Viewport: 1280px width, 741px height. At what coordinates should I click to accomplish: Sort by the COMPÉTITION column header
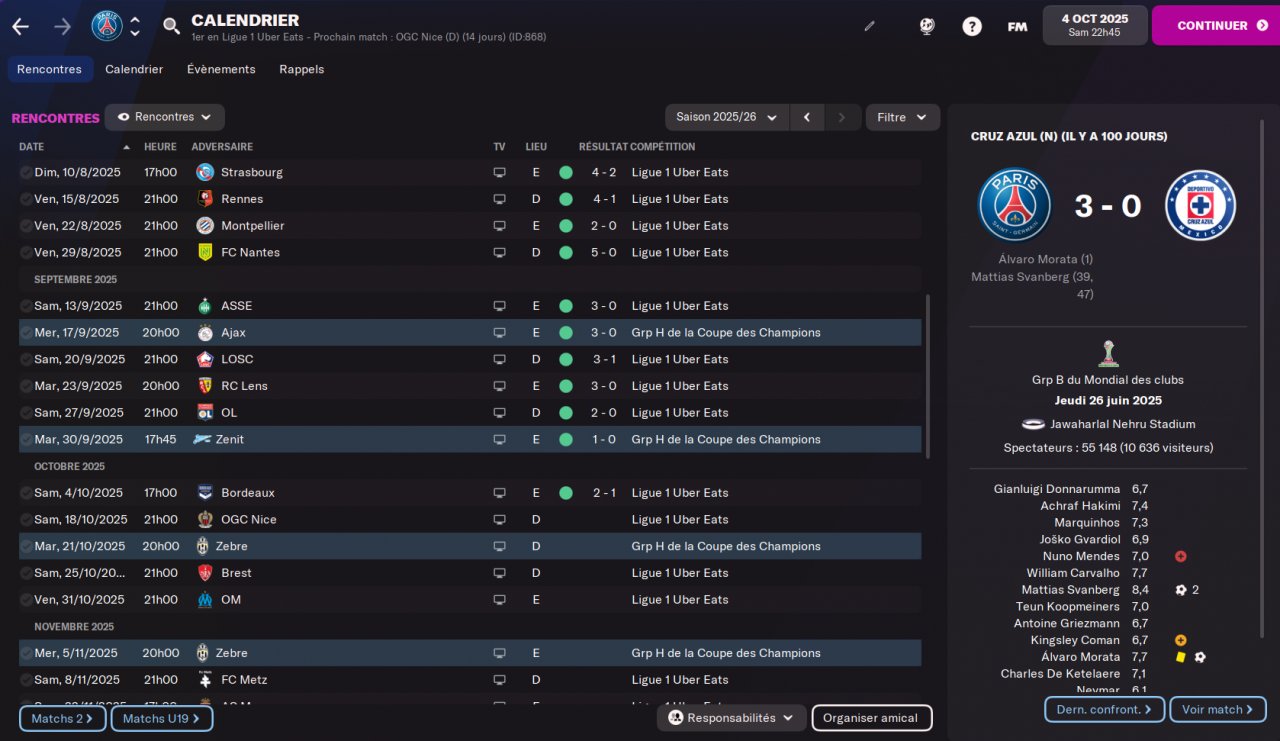(x=663, y=147)
